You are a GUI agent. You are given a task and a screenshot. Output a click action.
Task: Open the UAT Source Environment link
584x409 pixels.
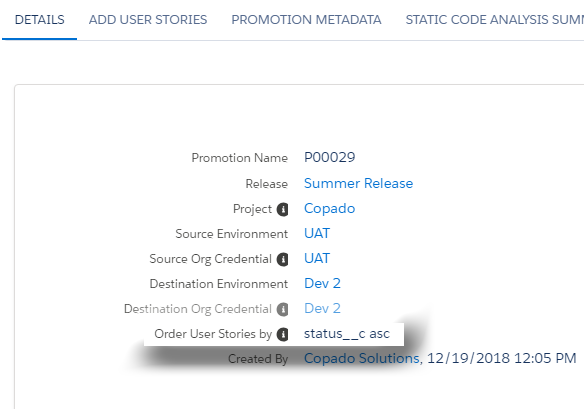pyautogui.click(x=317, y=234)
